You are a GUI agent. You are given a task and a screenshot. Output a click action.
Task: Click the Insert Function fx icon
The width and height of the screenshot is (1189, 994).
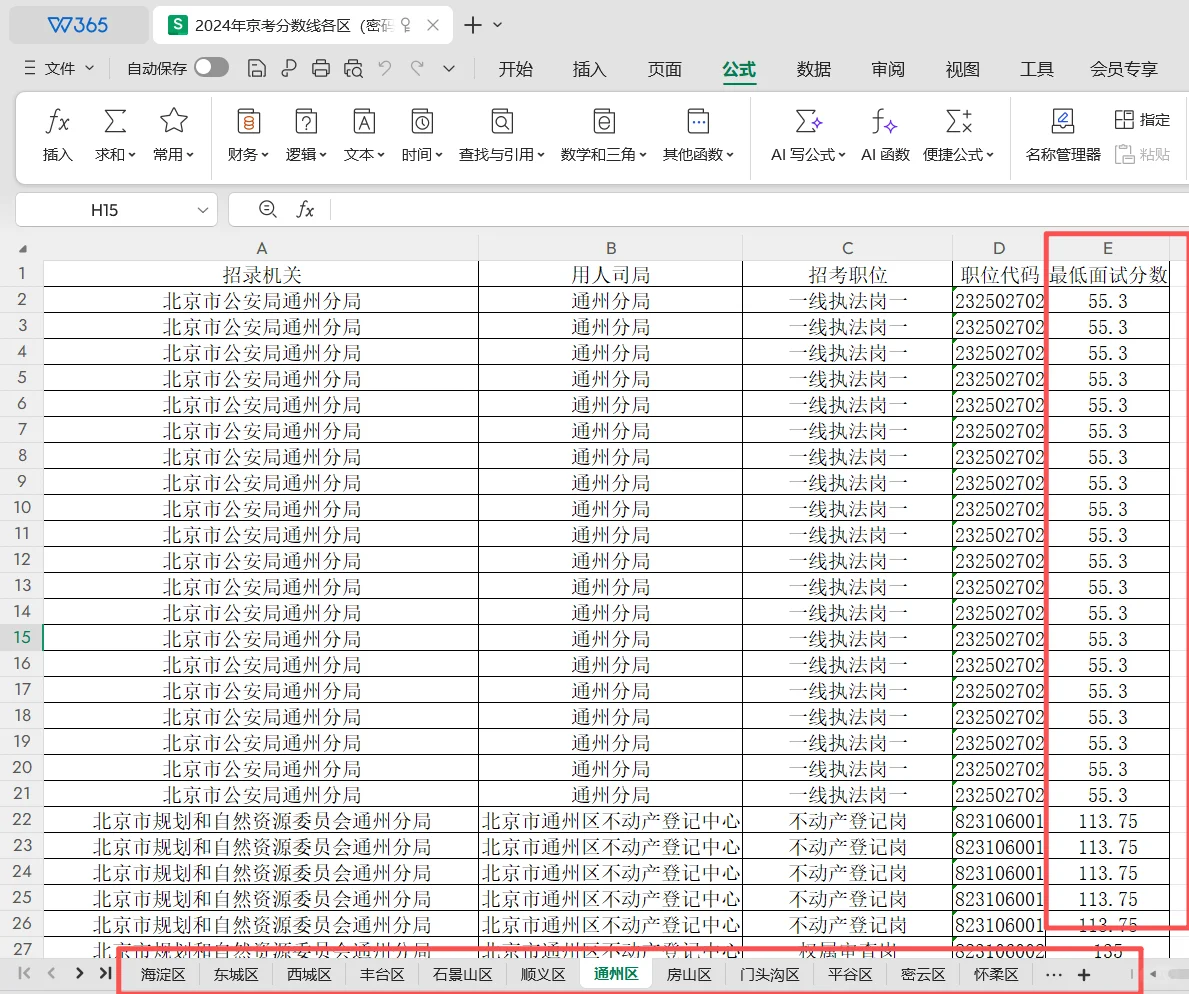58,121
